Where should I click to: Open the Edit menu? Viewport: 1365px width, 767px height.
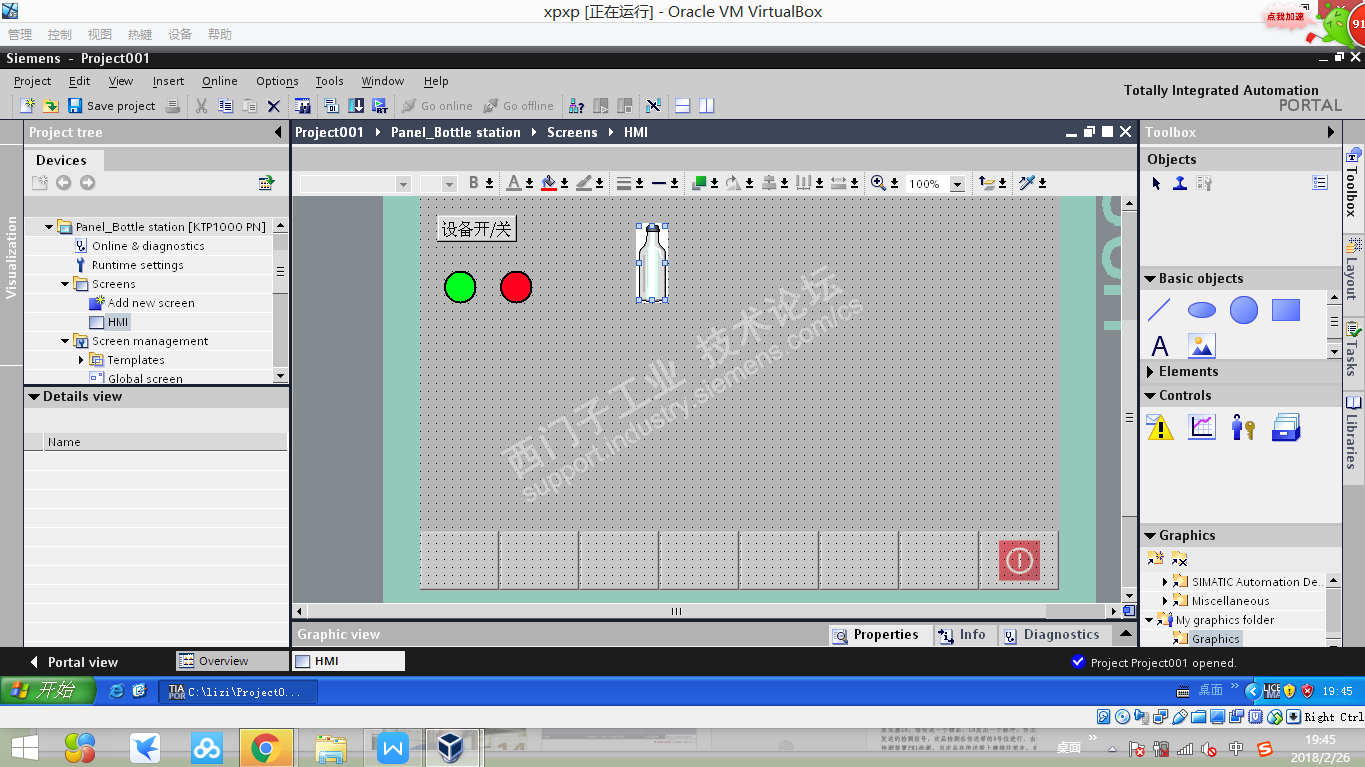79,81
